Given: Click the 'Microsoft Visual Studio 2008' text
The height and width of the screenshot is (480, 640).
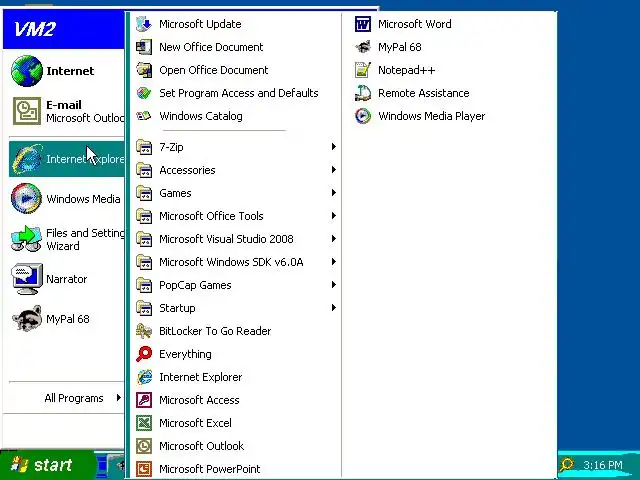Looking at the screenshot, I should click(x=227, y=239).
